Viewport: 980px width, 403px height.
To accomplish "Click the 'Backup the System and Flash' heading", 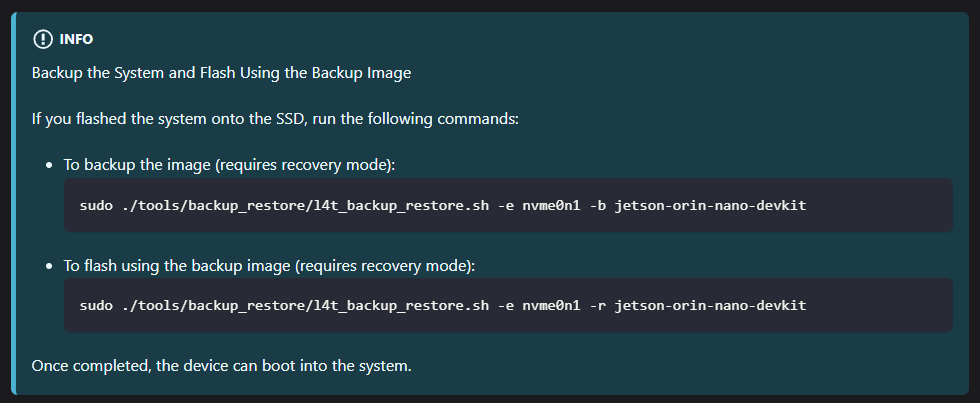I will (x=221, y=72).
